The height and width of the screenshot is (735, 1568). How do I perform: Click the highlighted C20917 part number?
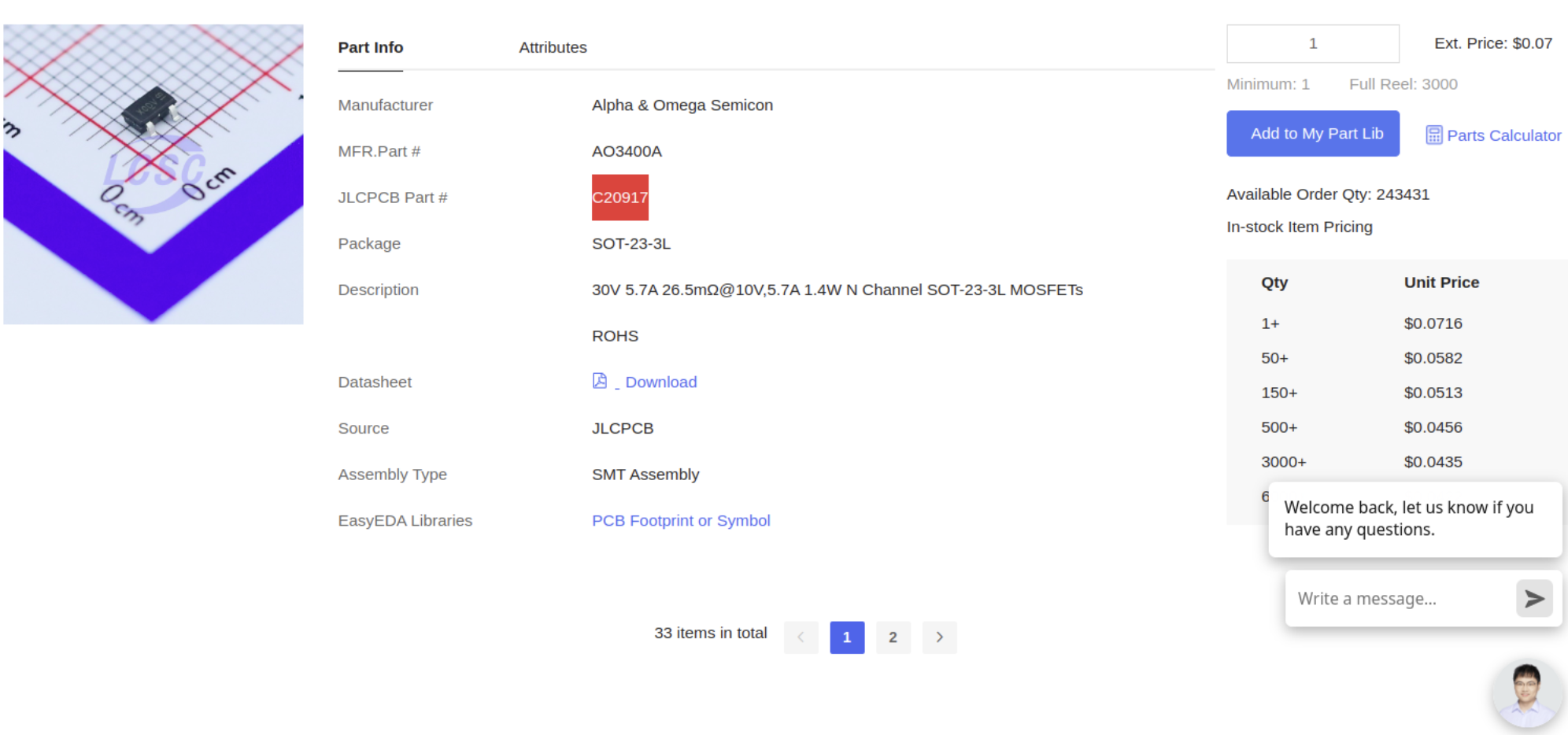point(619,198)
